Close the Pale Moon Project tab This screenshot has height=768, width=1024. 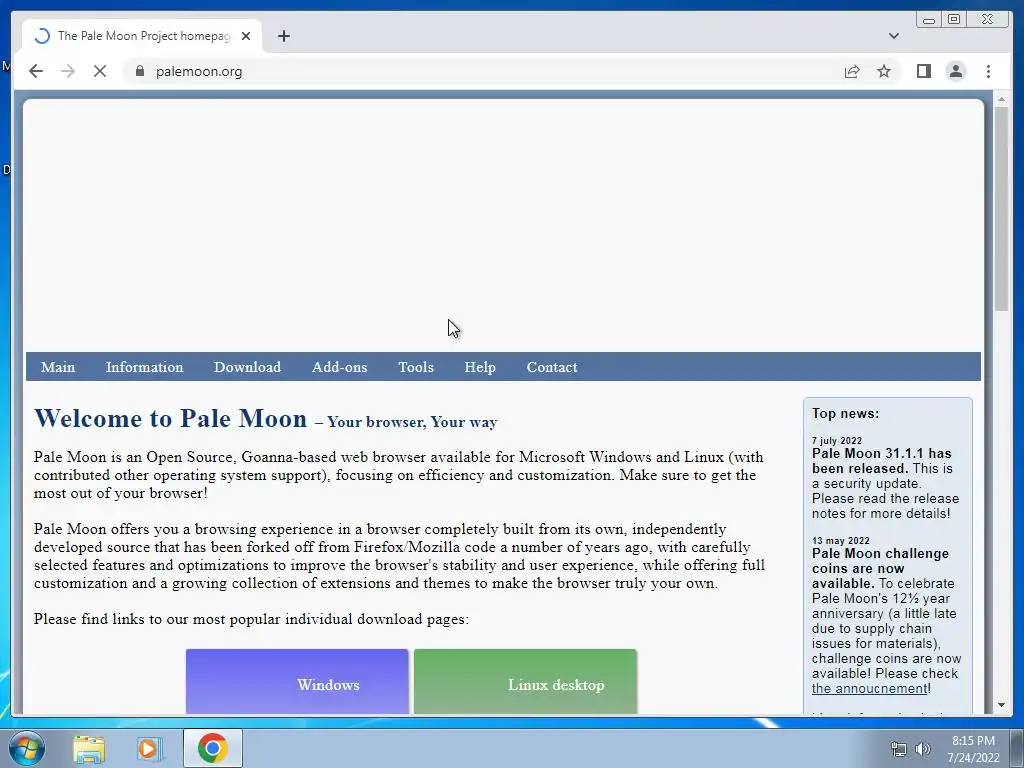click(246, 36)
